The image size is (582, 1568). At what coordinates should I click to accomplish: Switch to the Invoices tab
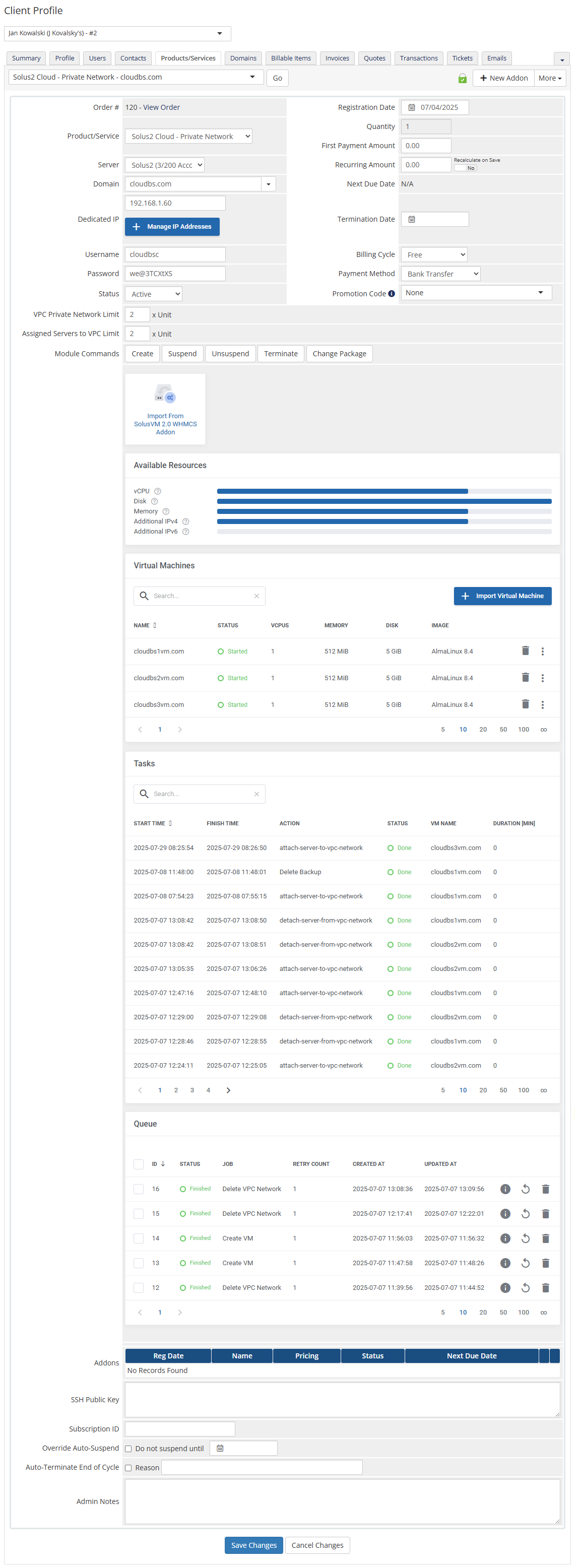[x=337, y=58]
